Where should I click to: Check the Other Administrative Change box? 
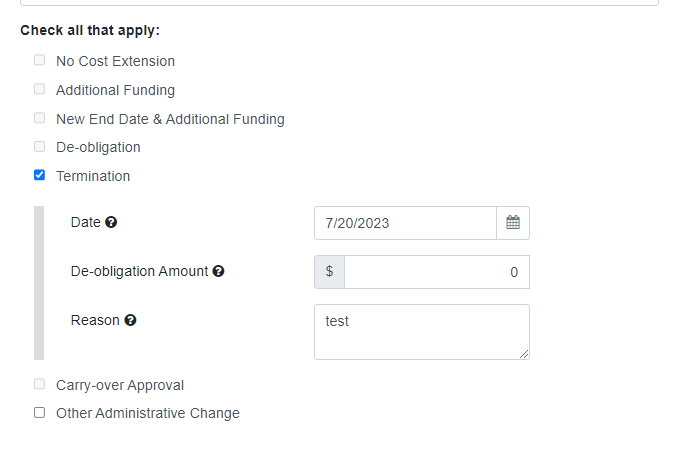[39, 412]
